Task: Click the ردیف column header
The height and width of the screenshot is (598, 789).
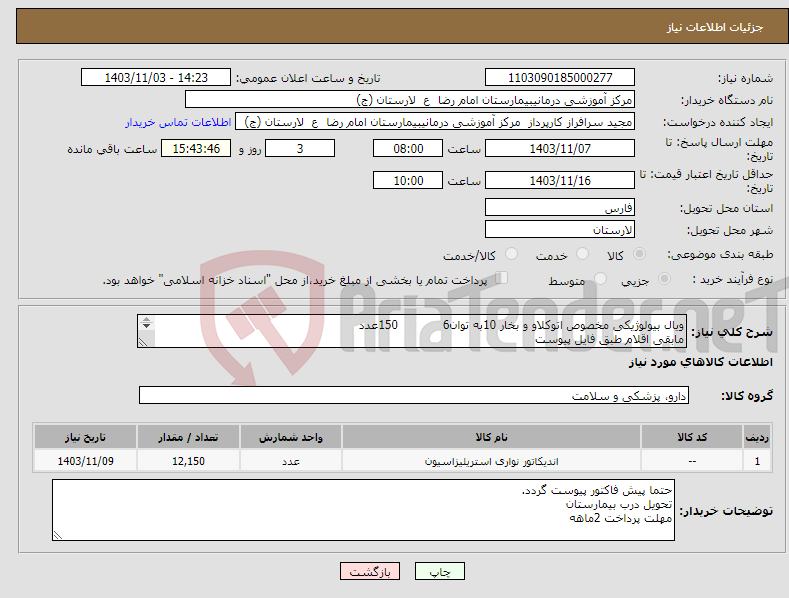Action: (757, 437)
